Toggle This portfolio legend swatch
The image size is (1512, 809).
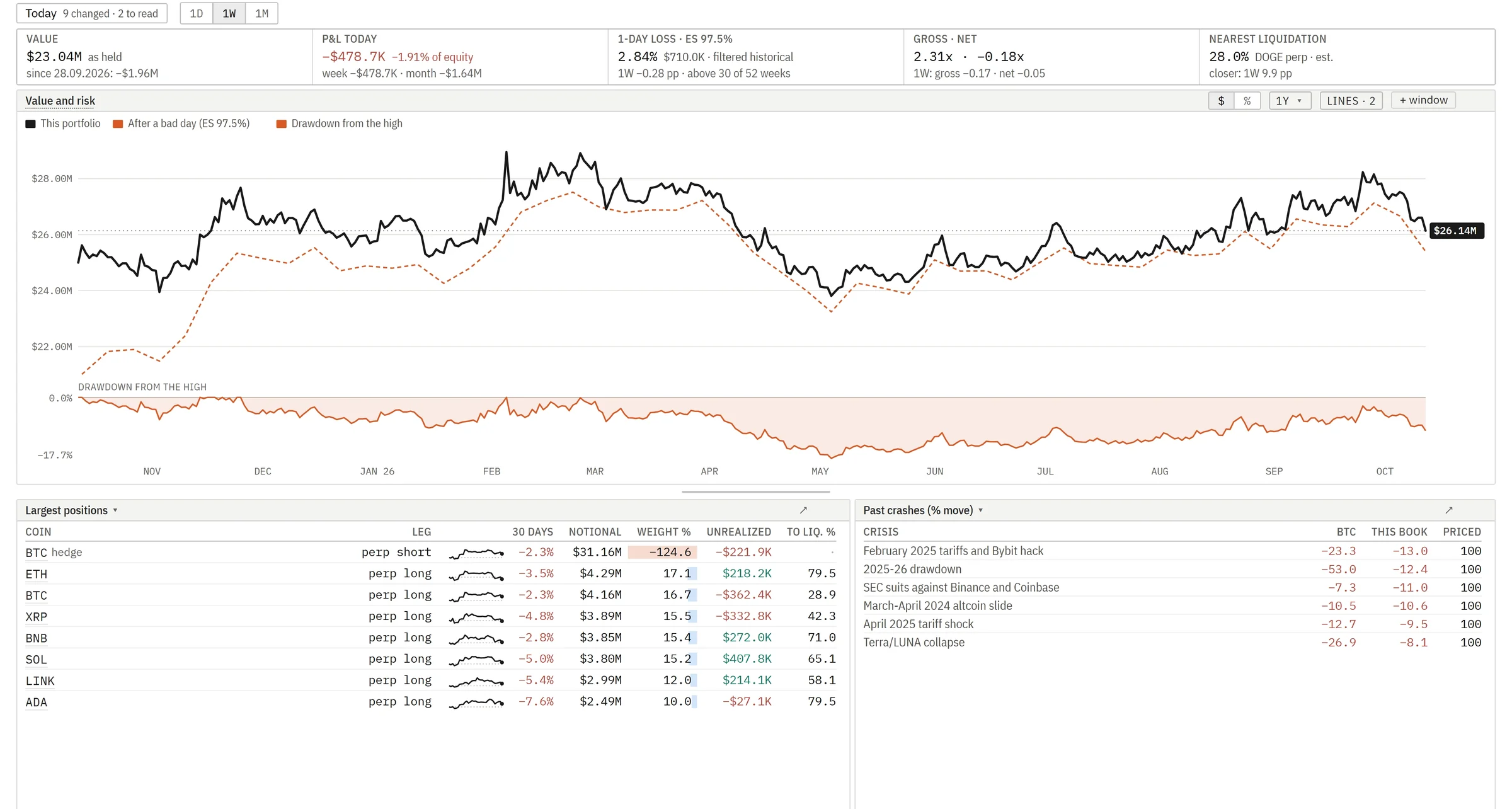[x=30, y=124]
